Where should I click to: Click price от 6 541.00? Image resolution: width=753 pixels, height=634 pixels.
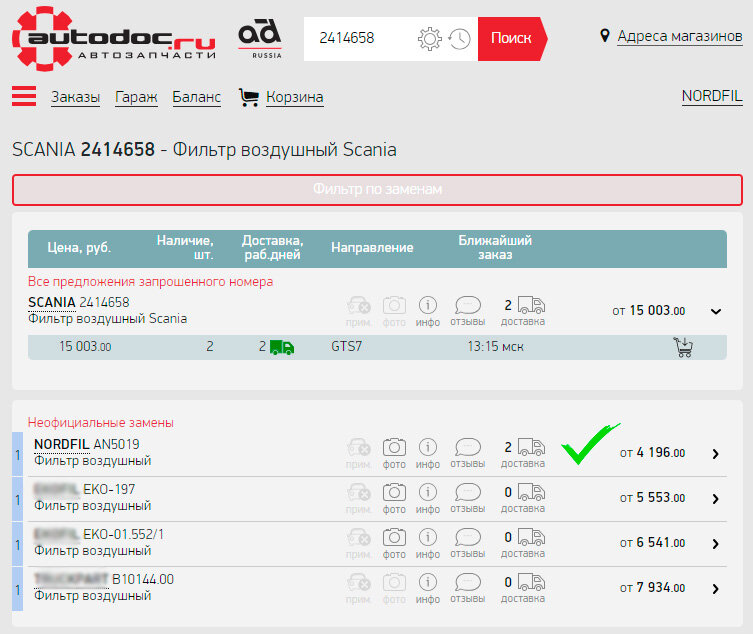click(x=652, y=543)
